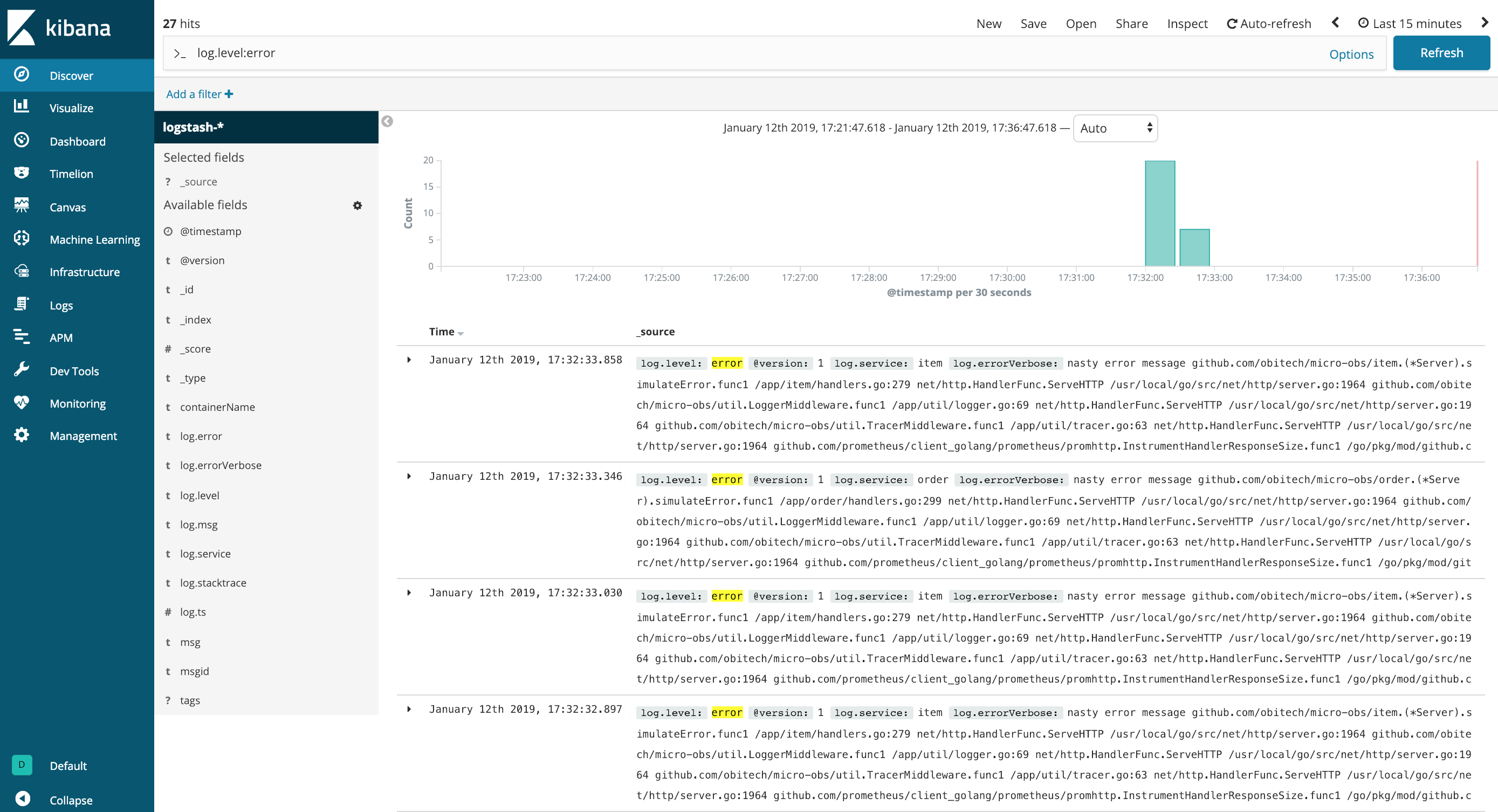This screenshot has height=812, width=1498.
Task: Click the Refresh button
Action: click(1441, 52)
